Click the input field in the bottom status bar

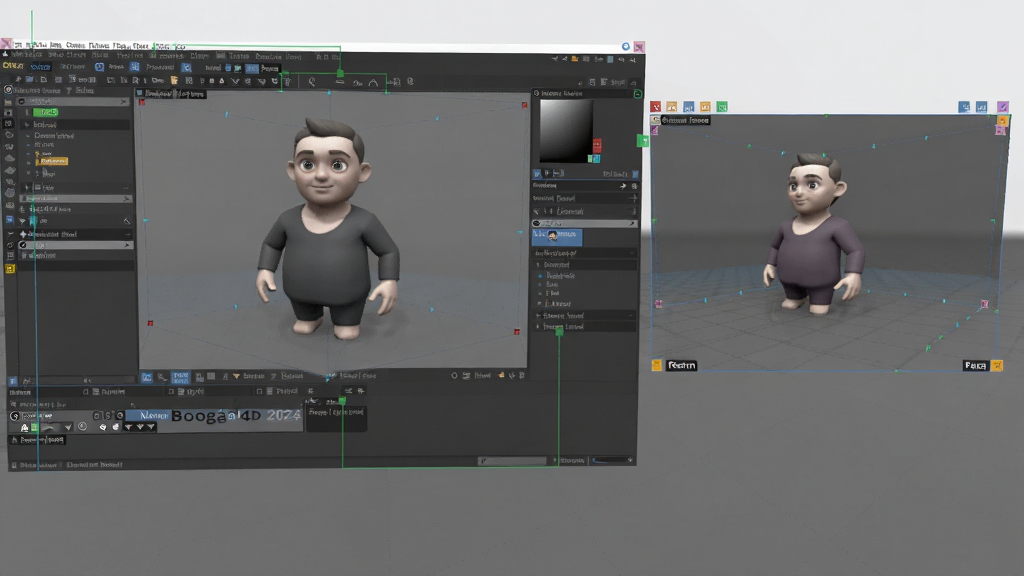[512, 461]
